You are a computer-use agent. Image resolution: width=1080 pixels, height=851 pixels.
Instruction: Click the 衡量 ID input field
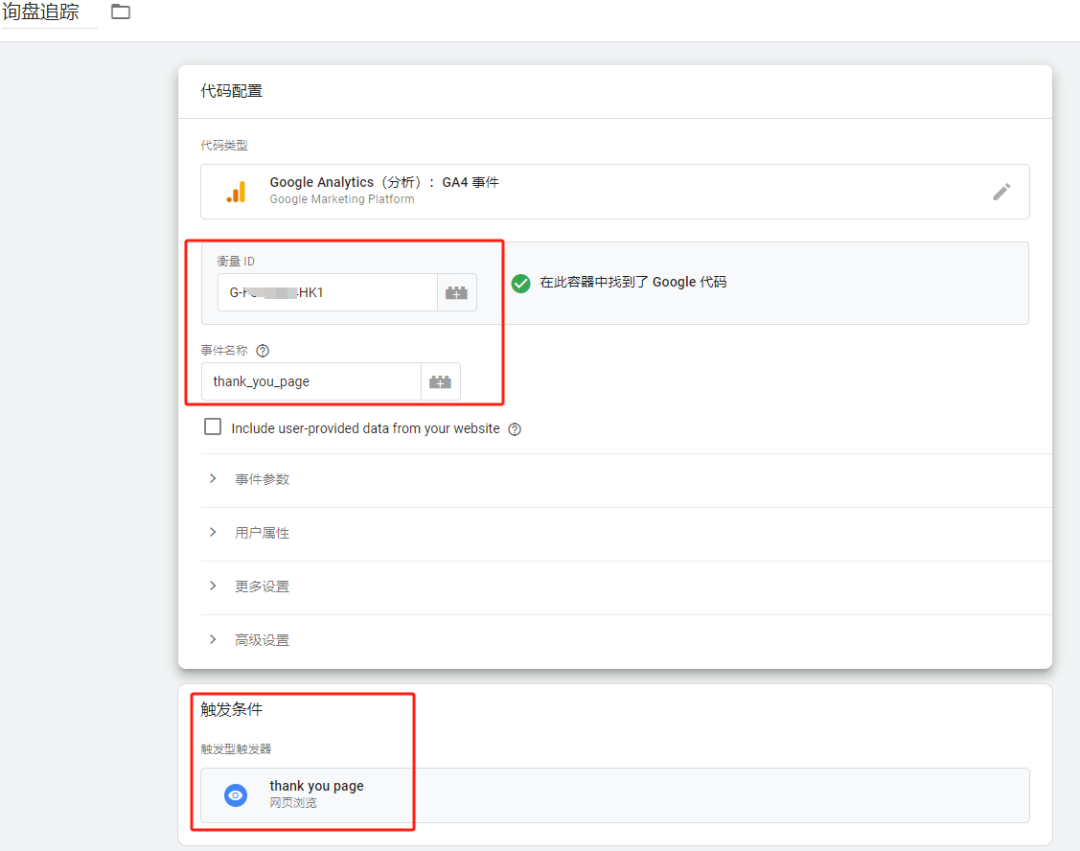pyautogui.click(x=327, y=293)
